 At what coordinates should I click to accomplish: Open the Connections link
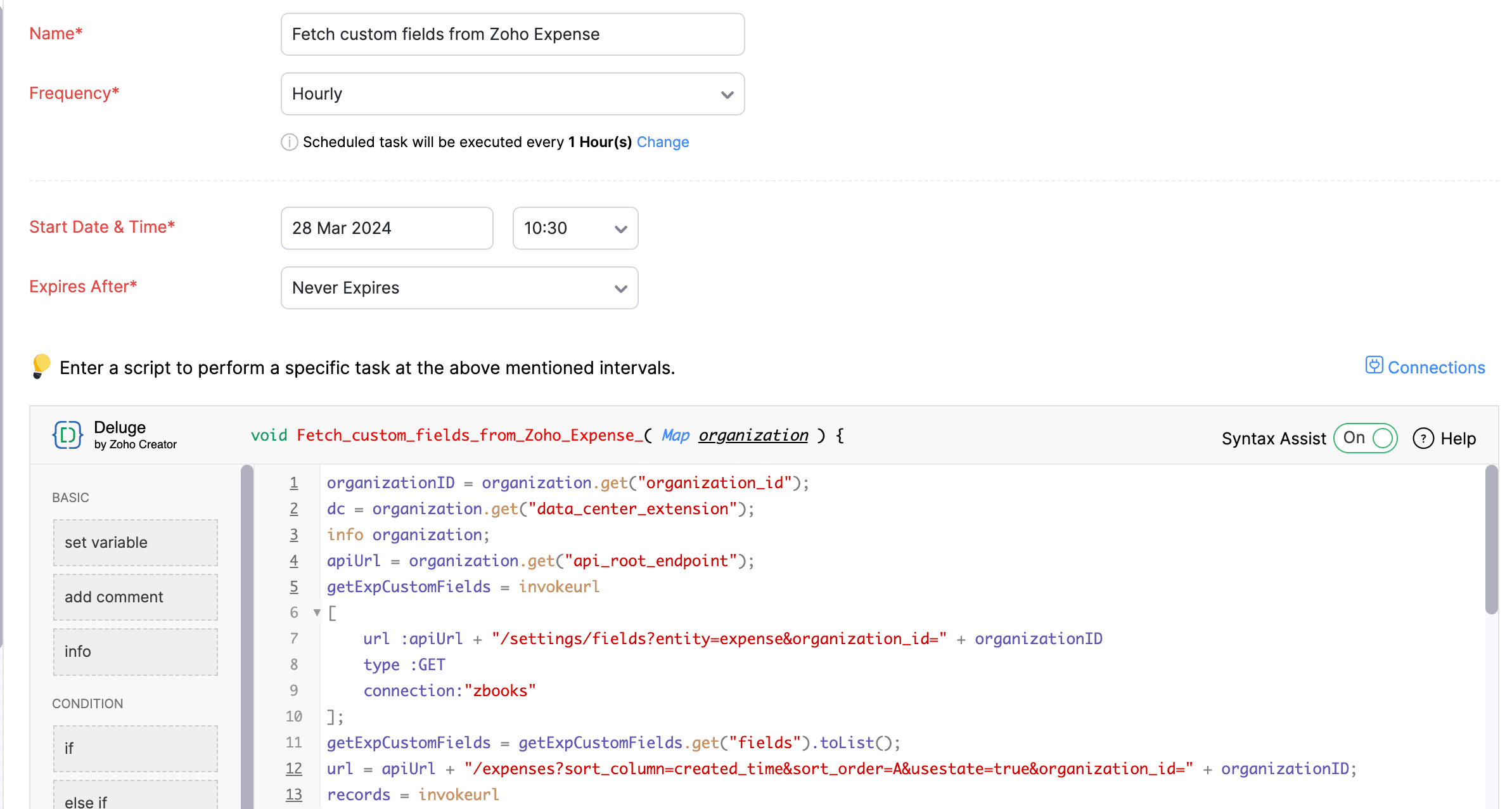1436,368
